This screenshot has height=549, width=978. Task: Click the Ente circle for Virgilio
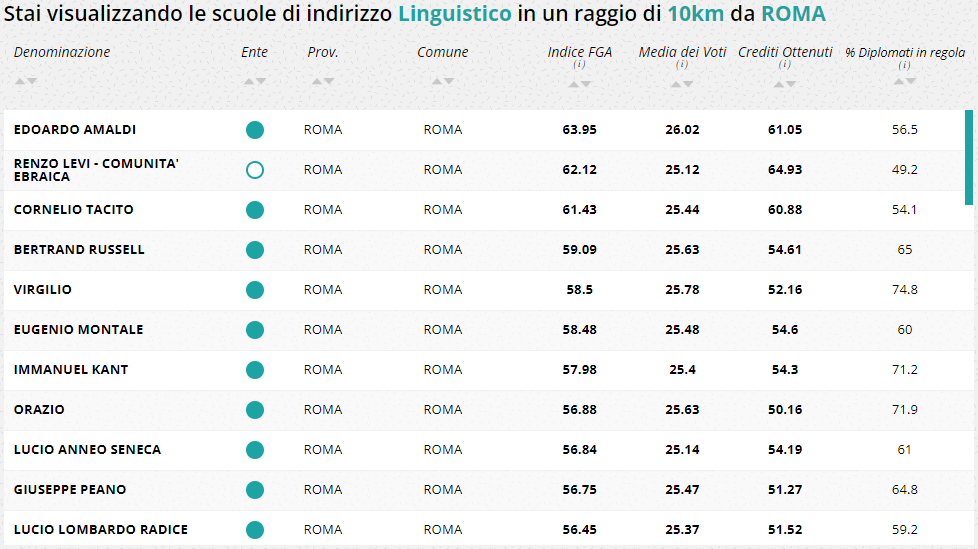tap(255, 290)
